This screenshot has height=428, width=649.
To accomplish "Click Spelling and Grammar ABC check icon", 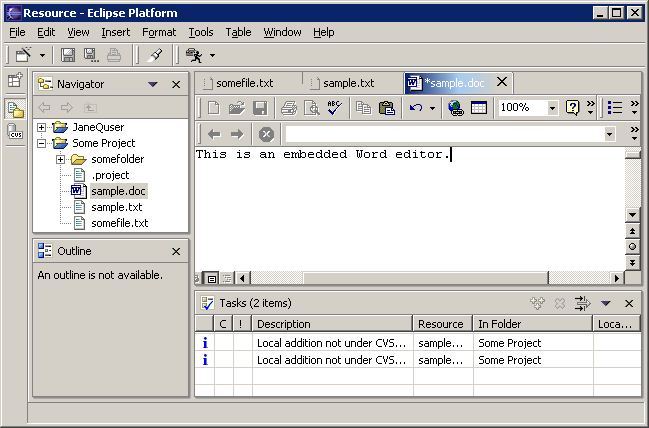I will click(334, 108).
